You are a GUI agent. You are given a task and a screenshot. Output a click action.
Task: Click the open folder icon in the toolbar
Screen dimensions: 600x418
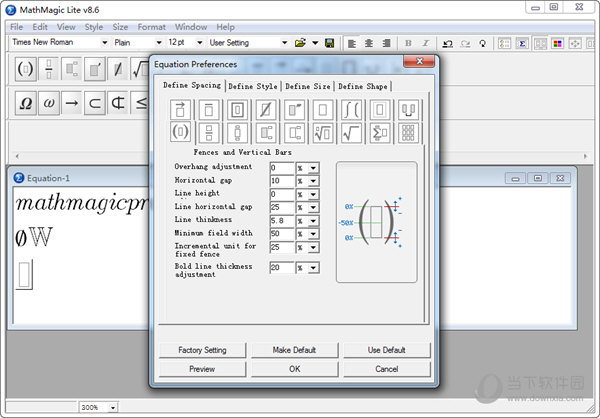pyautogui.click(x=300, y=43)
